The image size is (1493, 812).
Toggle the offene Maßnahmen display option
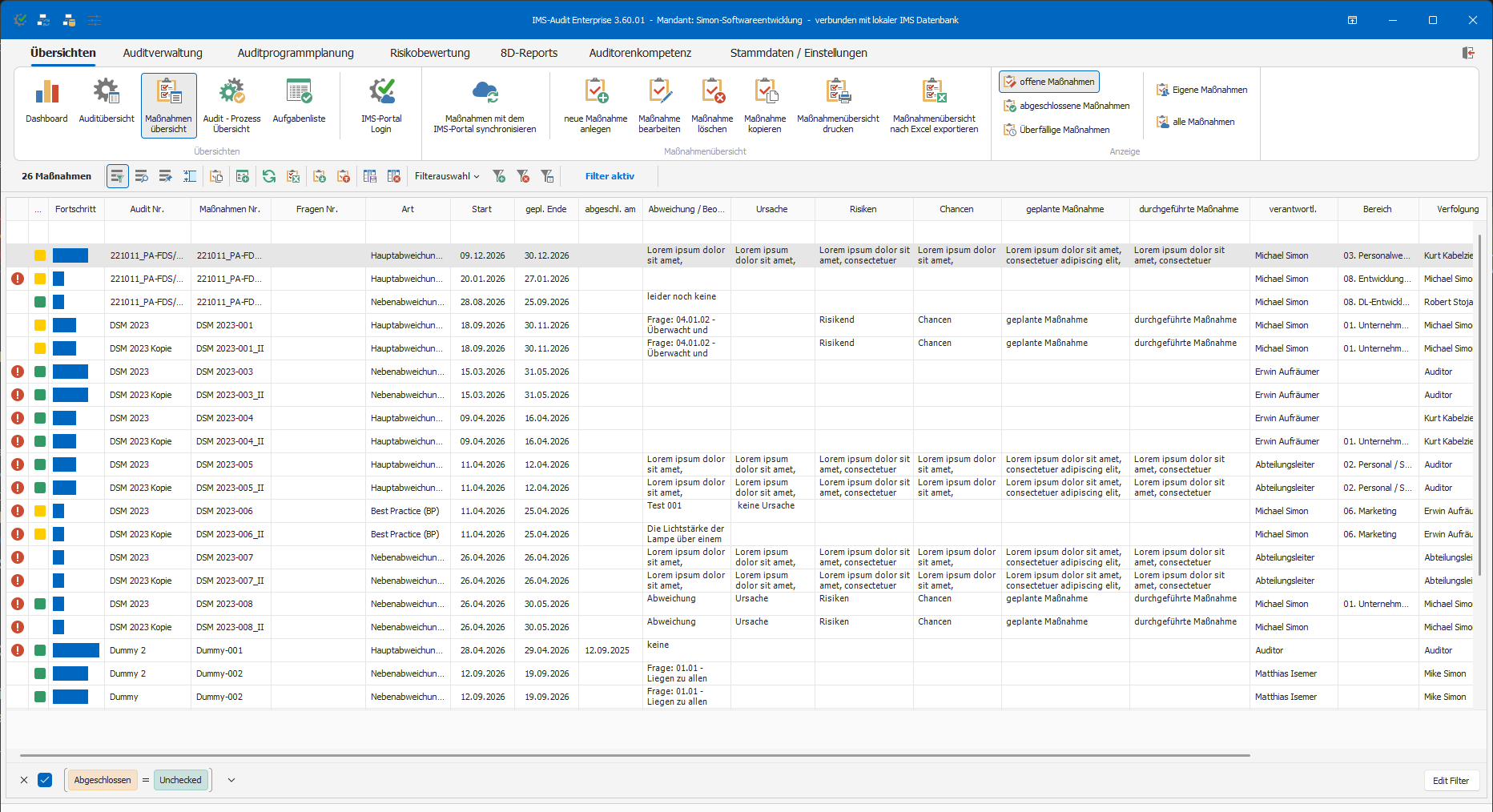(1048, 82)
